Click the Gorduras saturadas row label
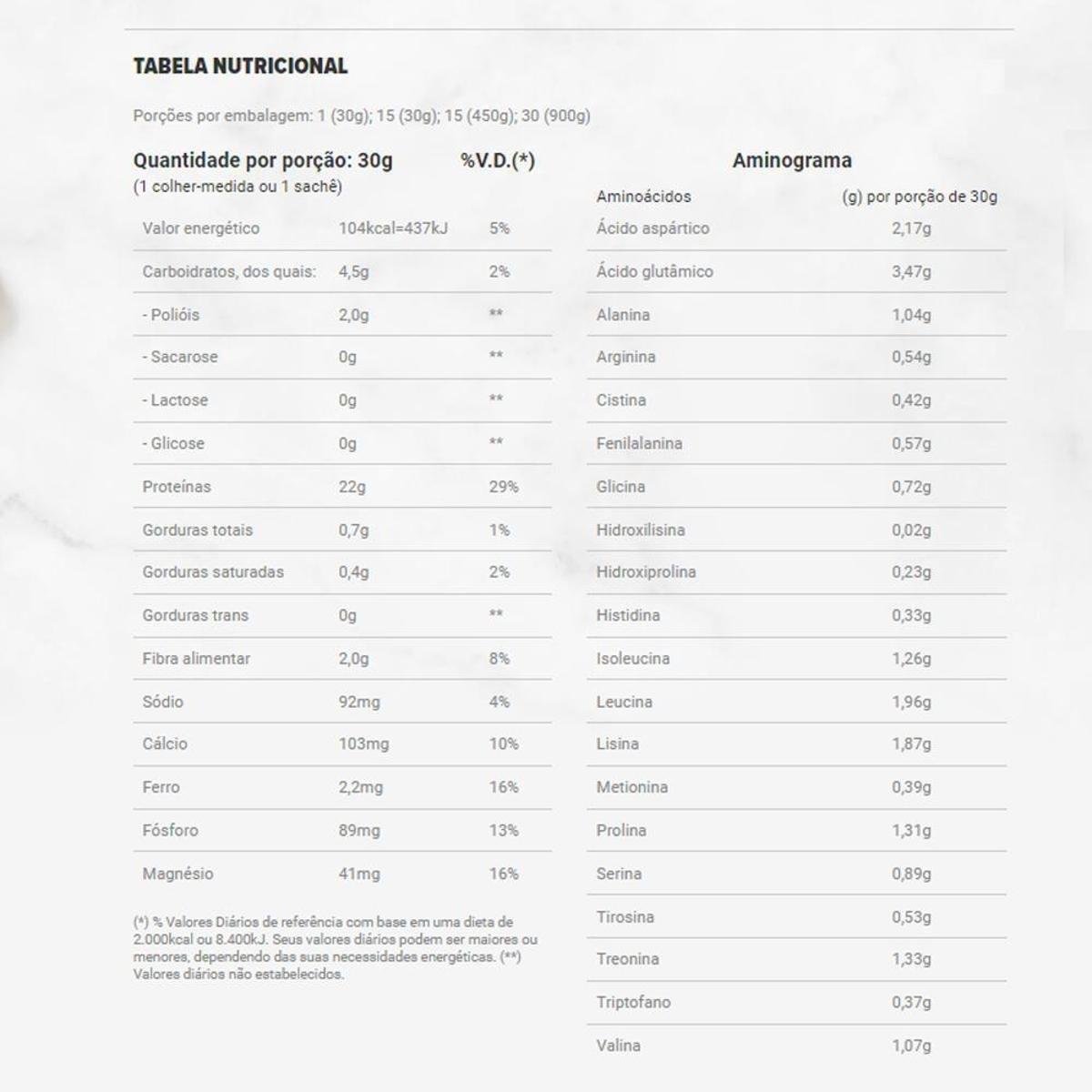 point(213,572)
